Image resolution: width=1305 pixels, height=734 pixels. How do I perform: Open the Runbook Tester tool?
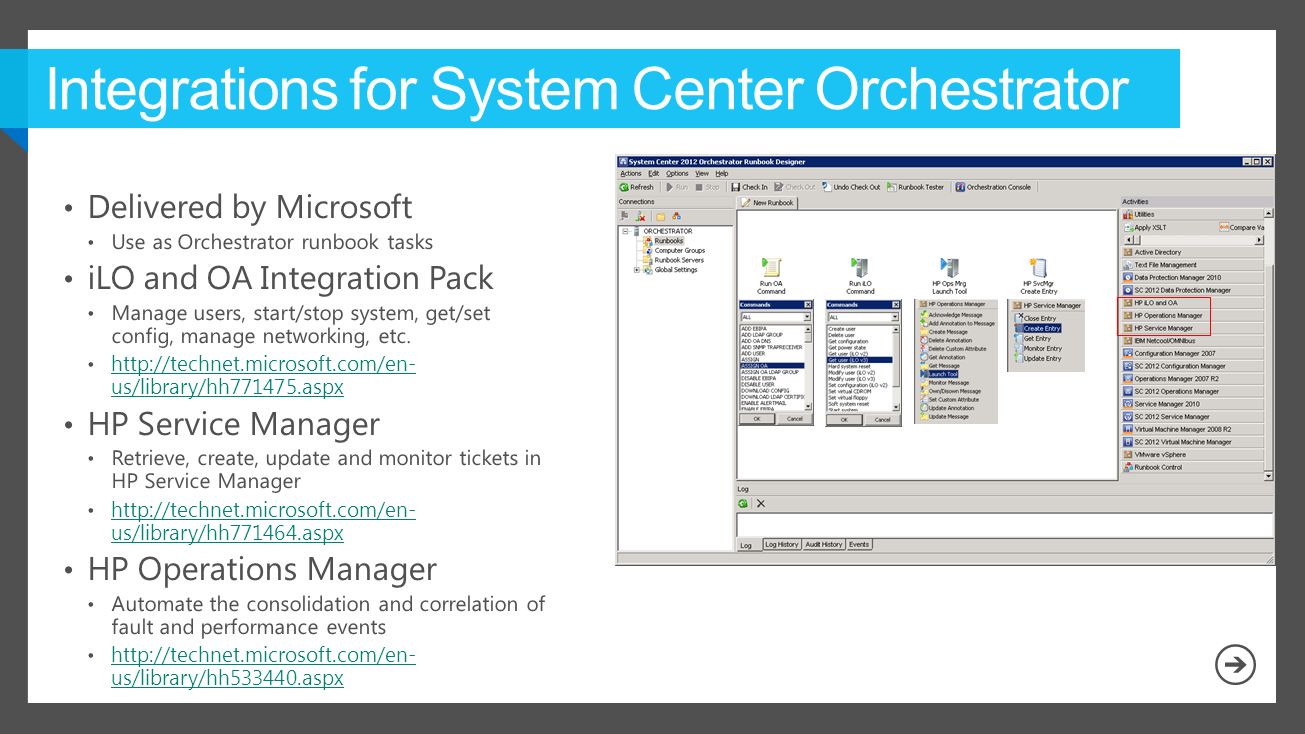click(x=915, y=187)
